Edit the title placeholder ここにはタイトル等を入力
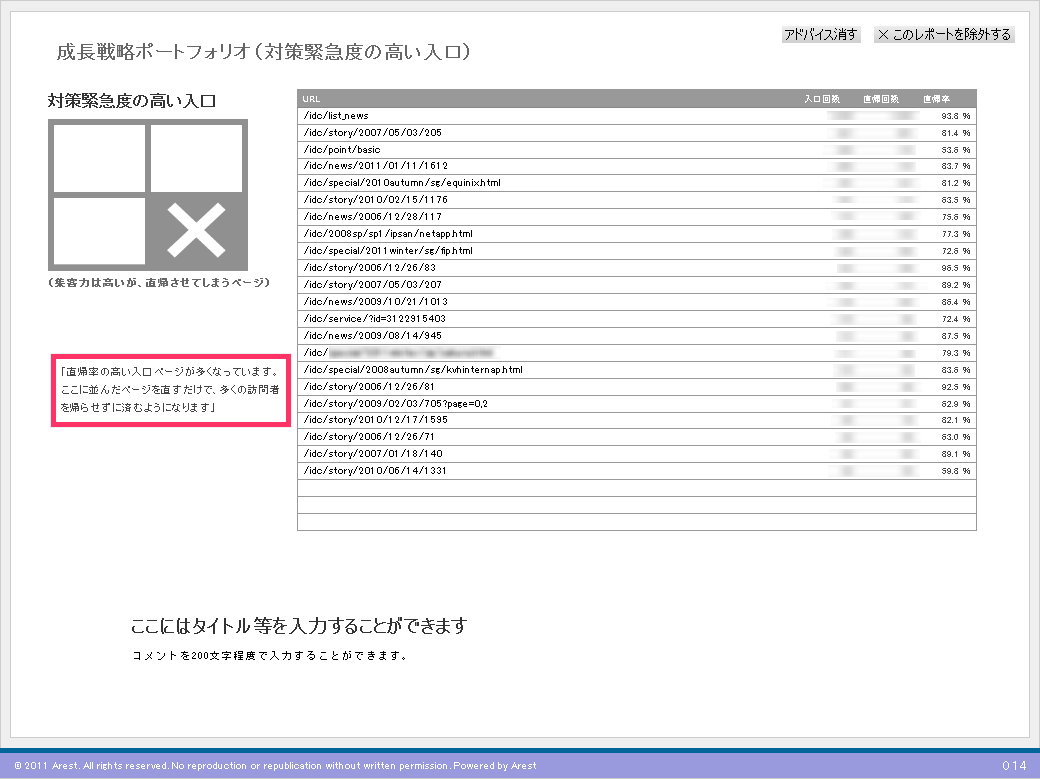Viewport: 1040px width, 779px height. click(x=299, y=627)
